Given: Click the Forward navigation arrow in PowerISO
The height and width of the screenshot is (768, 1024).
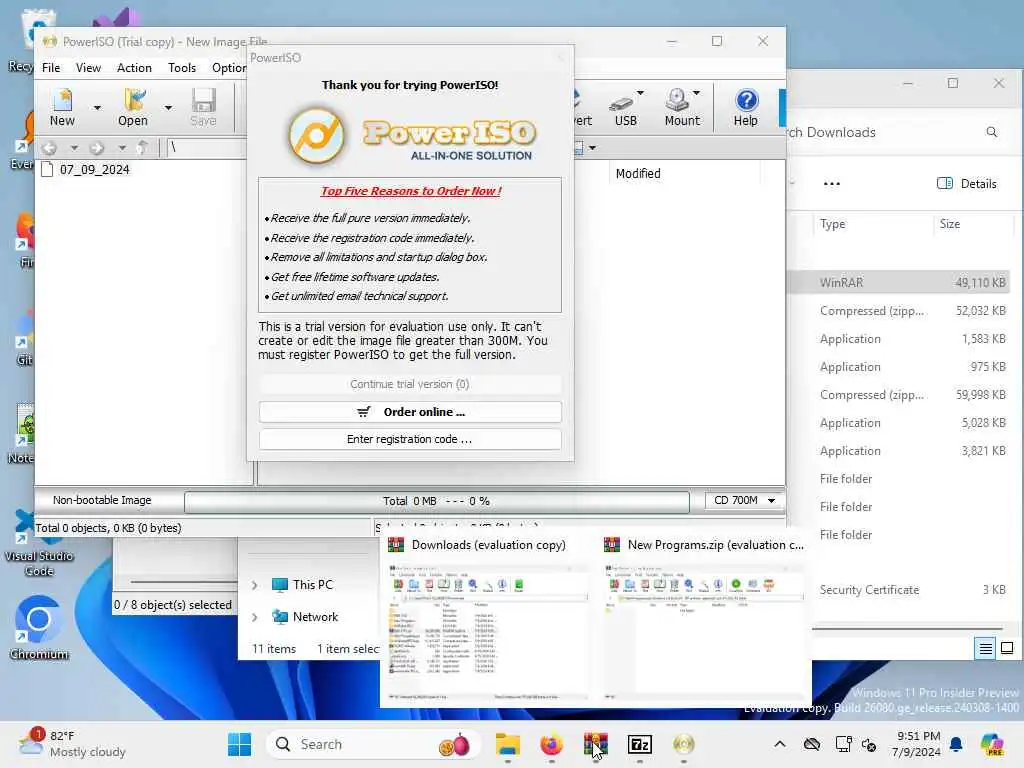Looking at the screenshot, I should [97, 148].
